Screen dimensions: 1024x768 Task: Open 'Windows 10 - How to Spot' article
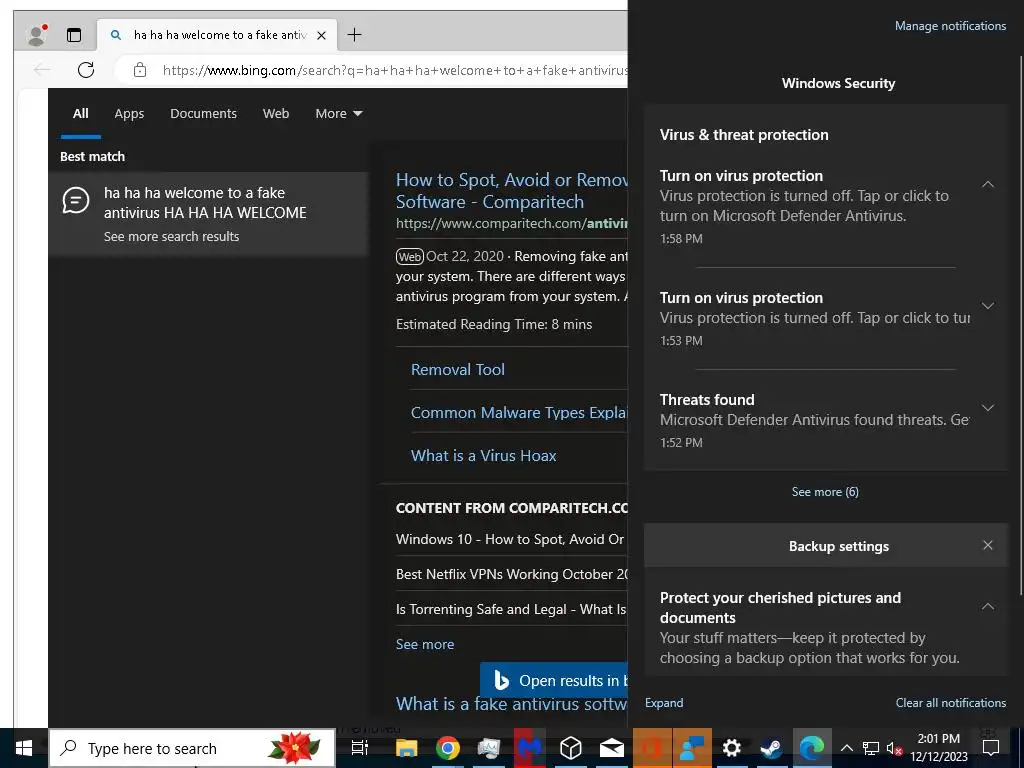coord(511,539)
